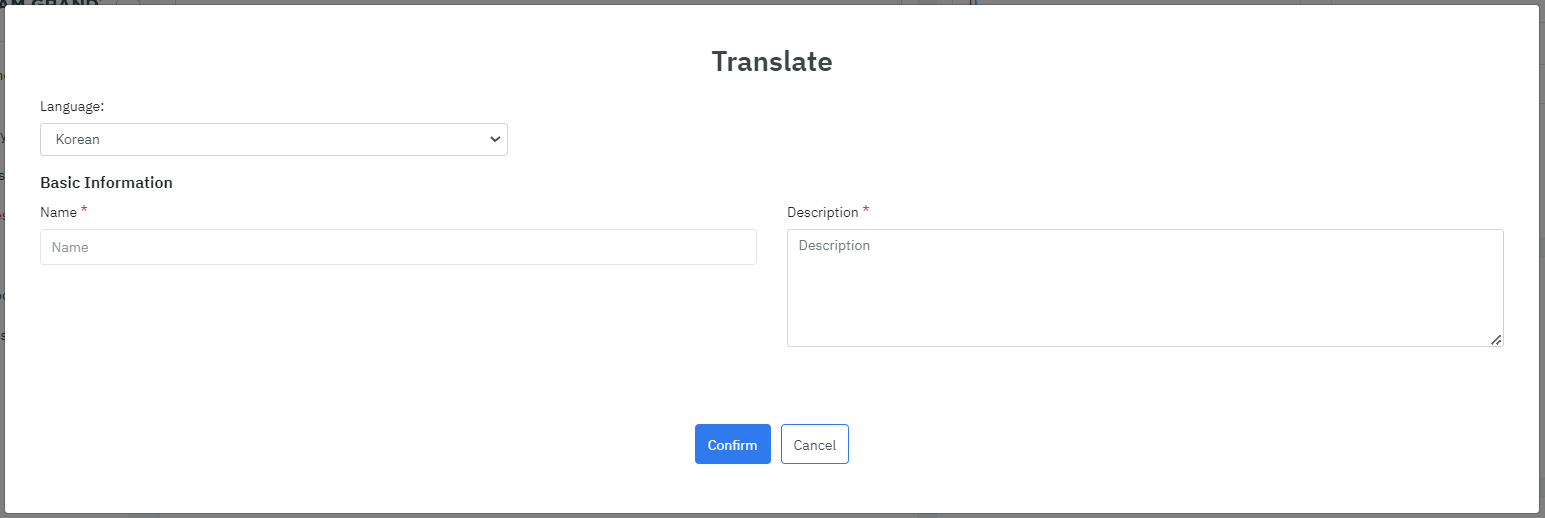This screenshot has width=1545, height=518.
Task: Click the dimmed GRAND logo behind dialog
Action: [60, 2]
